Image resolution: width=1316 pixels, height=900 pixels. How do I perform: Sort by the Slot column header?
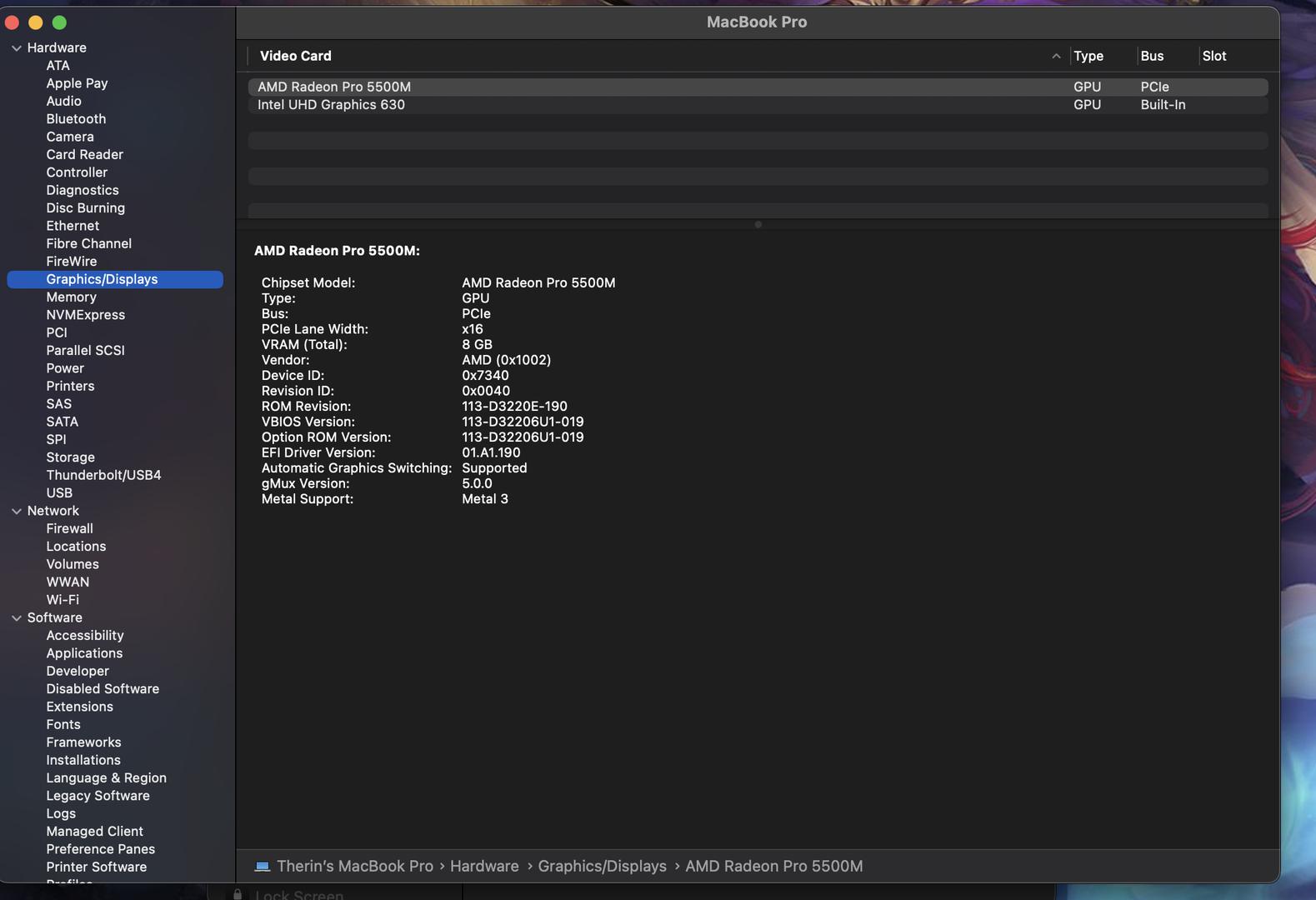[1214, 56]
